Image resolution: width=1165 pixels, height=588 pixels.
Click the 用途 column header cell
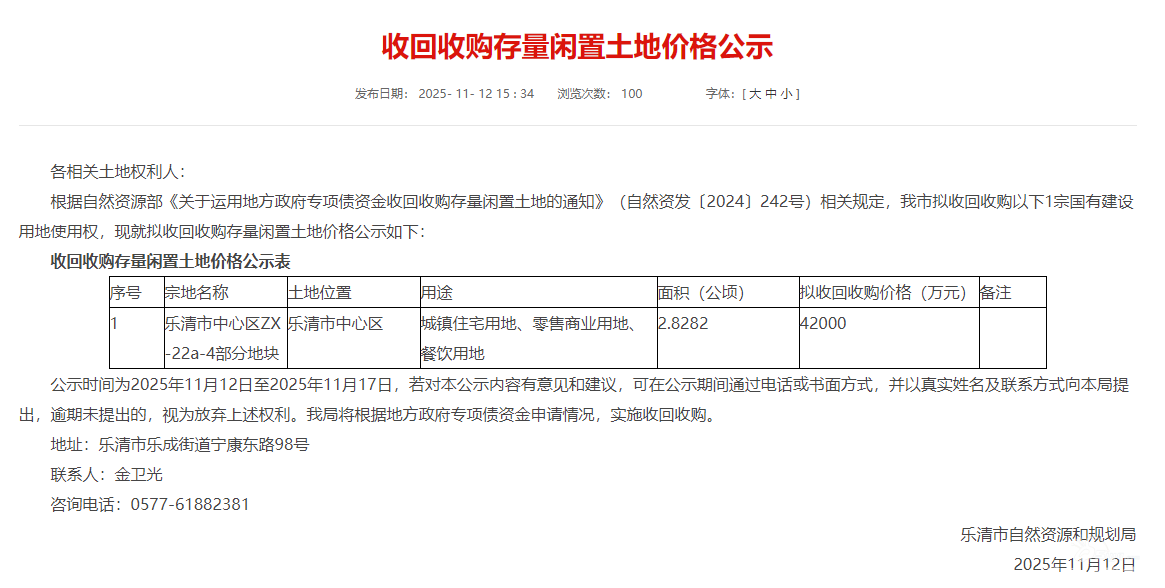coord(437,292)
